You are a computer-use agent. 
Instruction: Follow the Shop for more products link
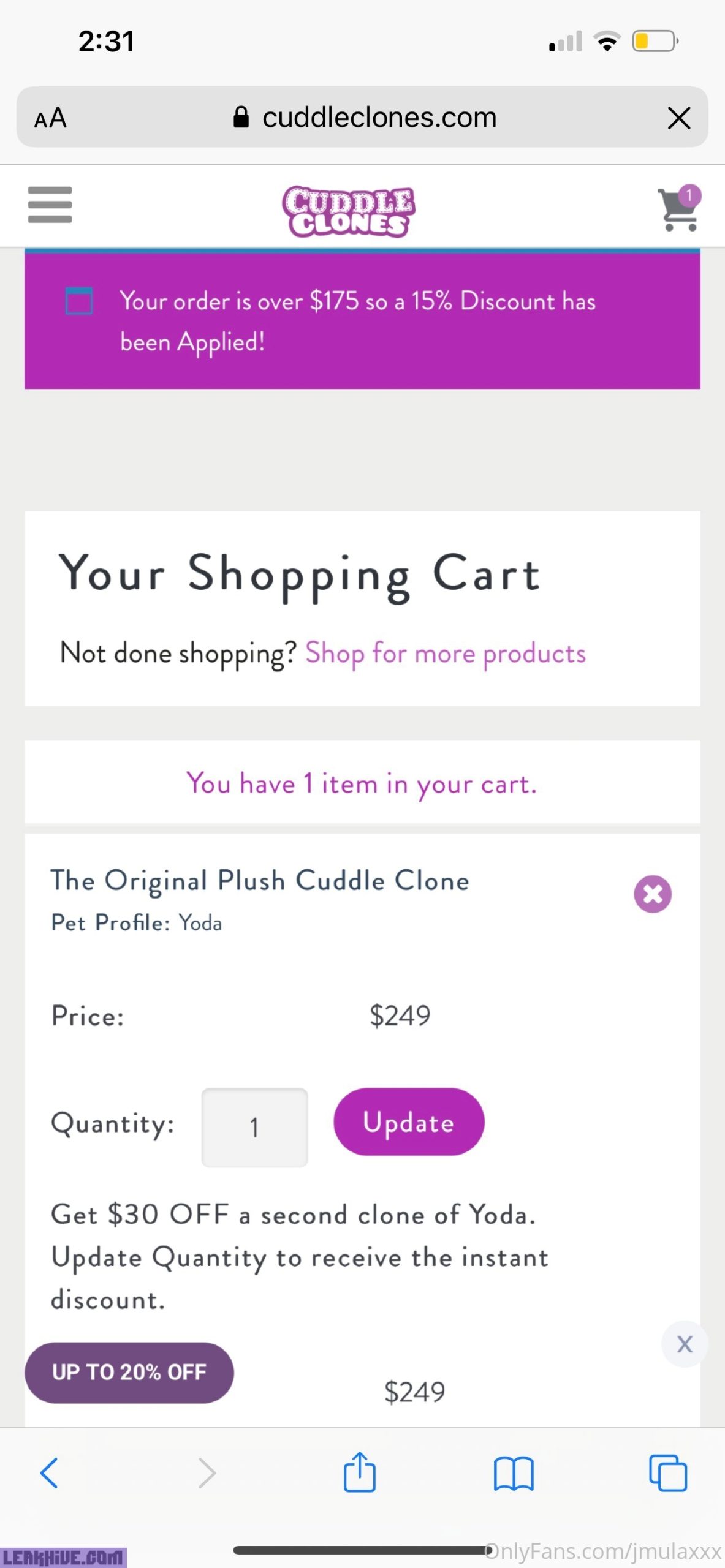pyautogui.click(x=446, y=654)
